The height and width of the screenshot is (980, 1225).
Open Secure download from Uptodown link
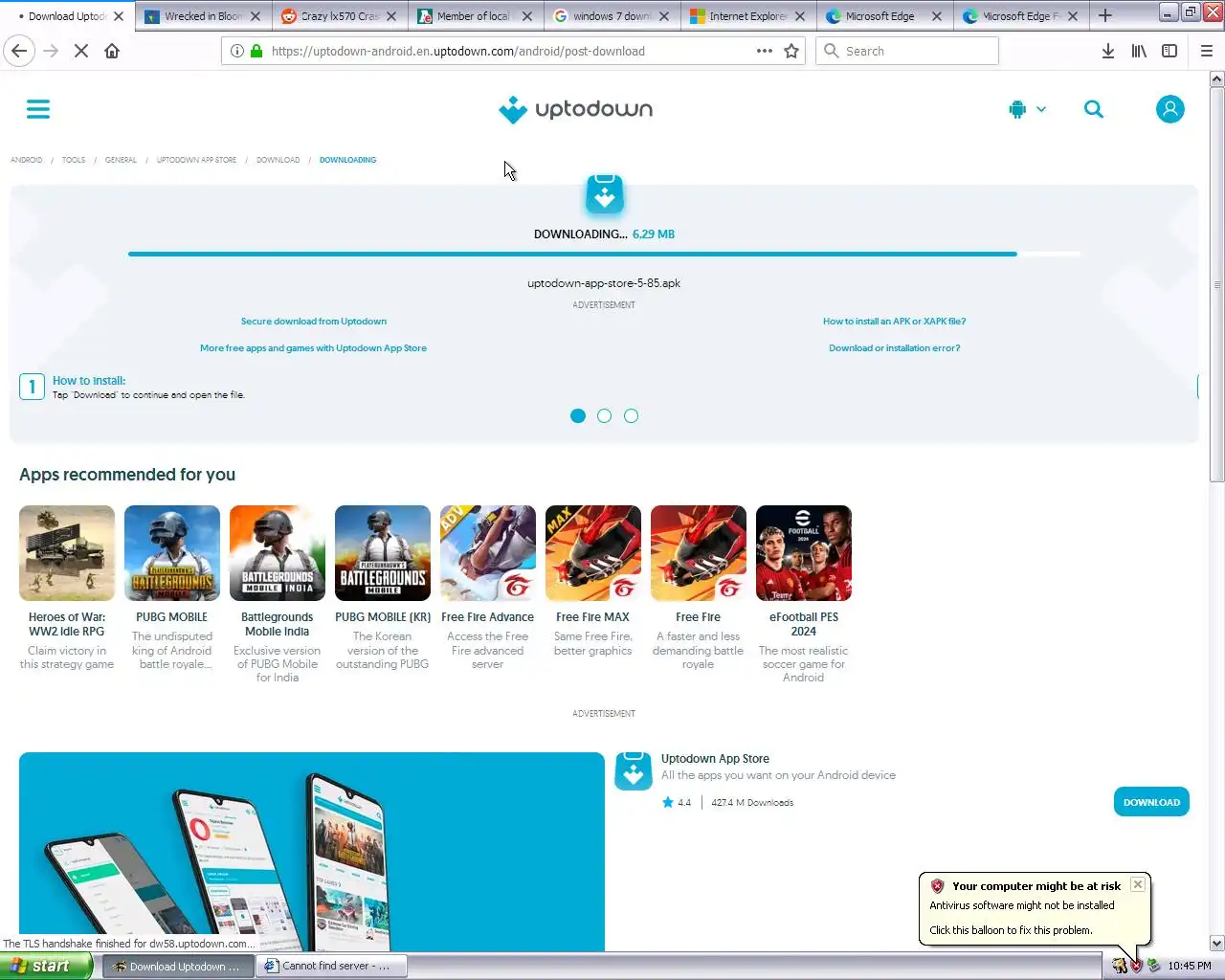point(314,322)
